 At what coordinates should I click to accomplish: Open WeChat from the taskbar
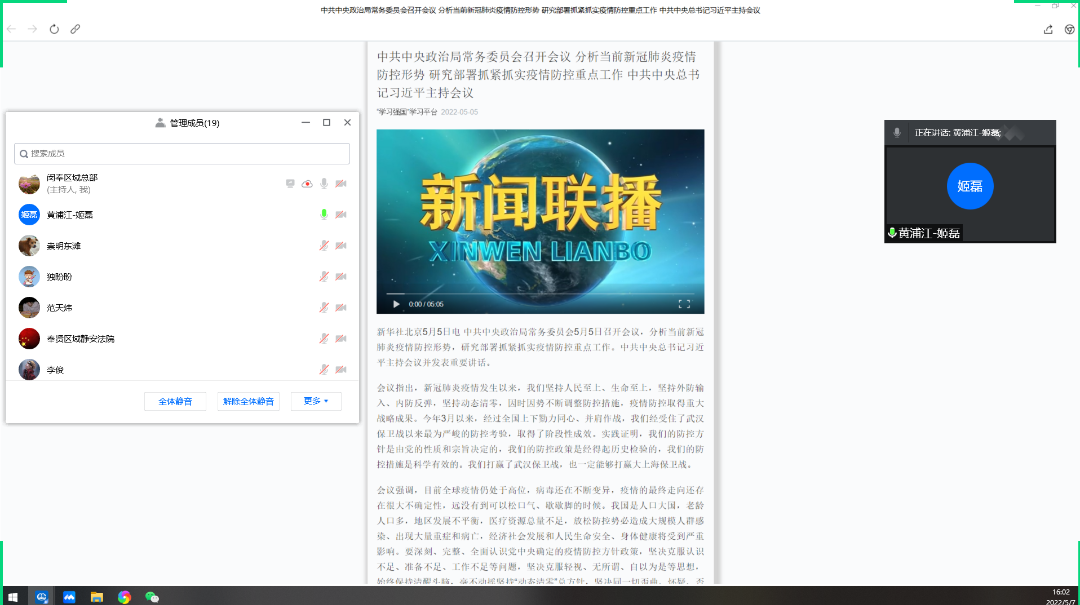pyautogui.click(x=152, y=597)
